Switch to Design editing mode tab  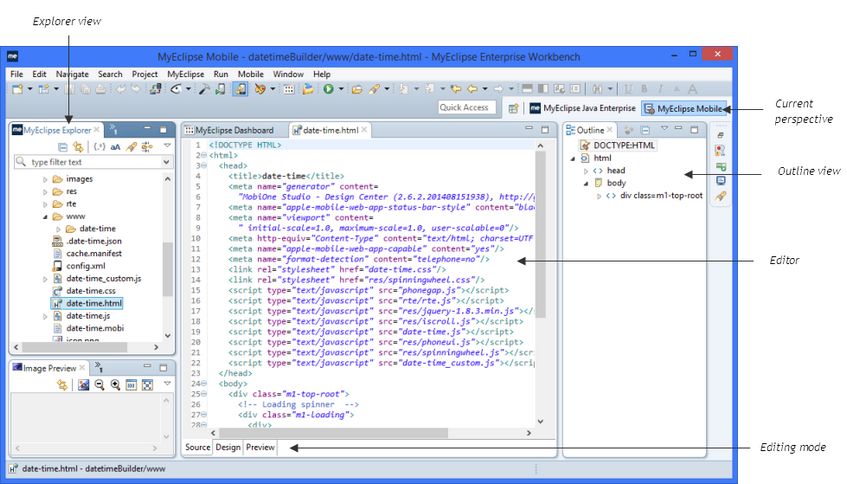228,447
